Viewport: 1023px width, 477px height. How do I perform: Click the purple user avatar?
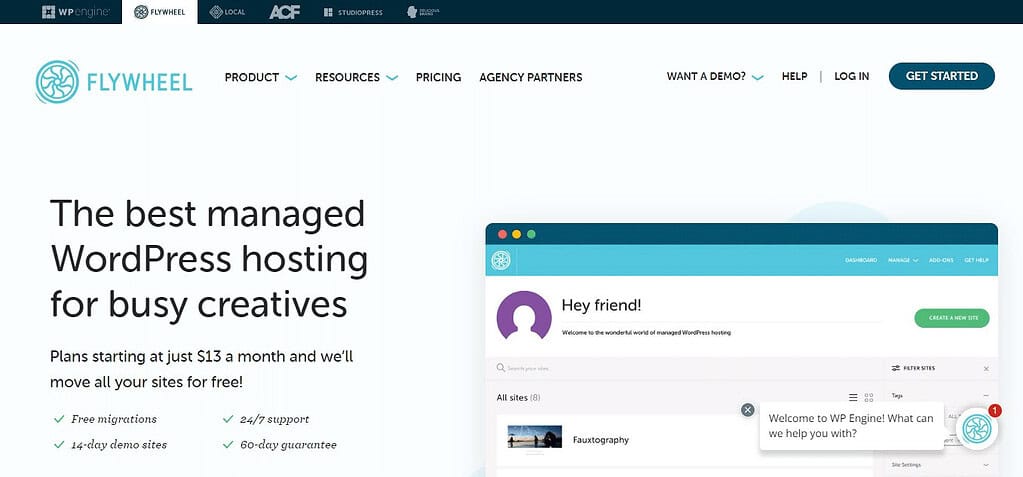point(524,317)
